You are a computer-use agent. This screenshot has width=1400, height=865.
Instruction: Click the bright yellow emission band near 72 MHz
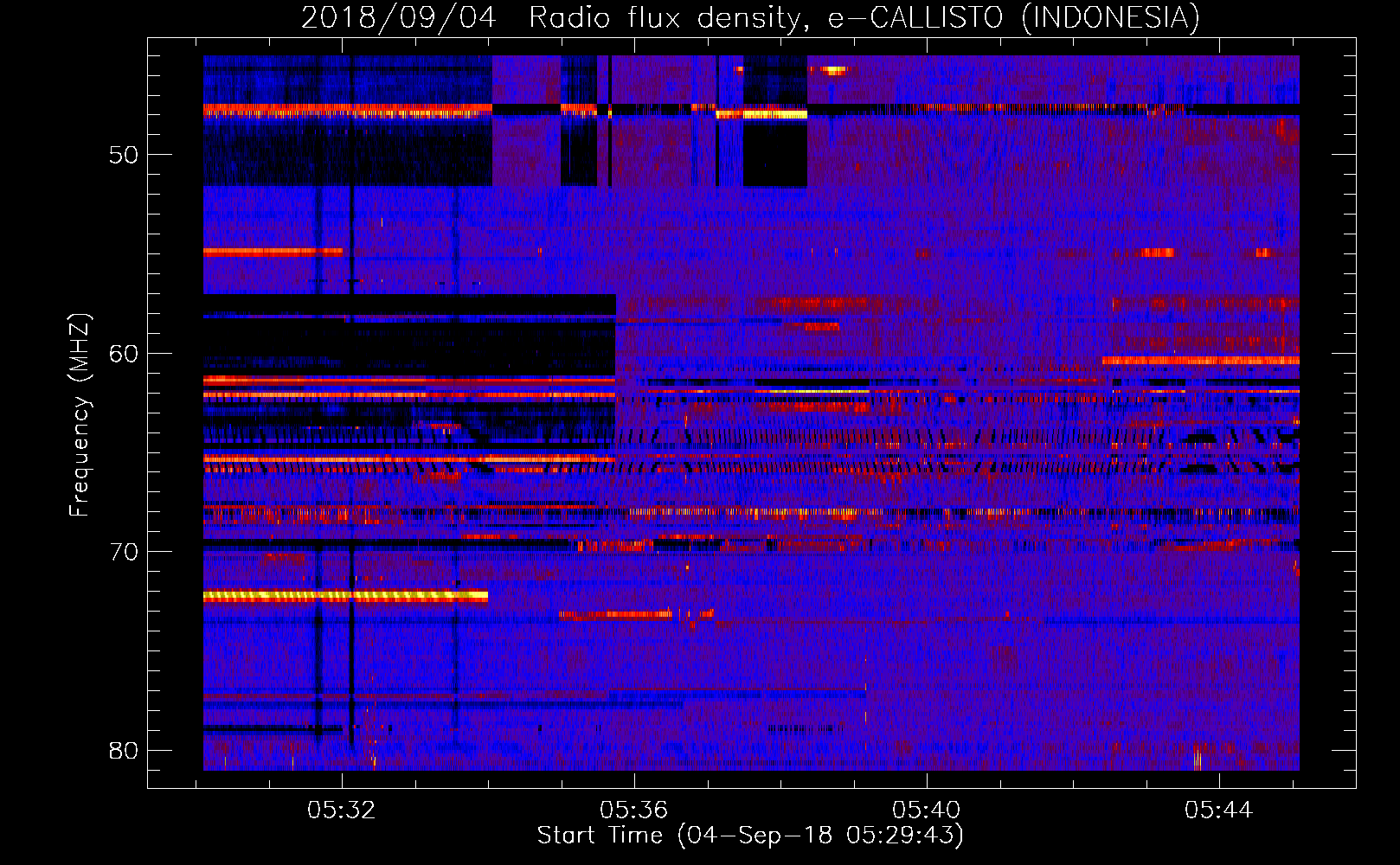click(x=345, y=595)
